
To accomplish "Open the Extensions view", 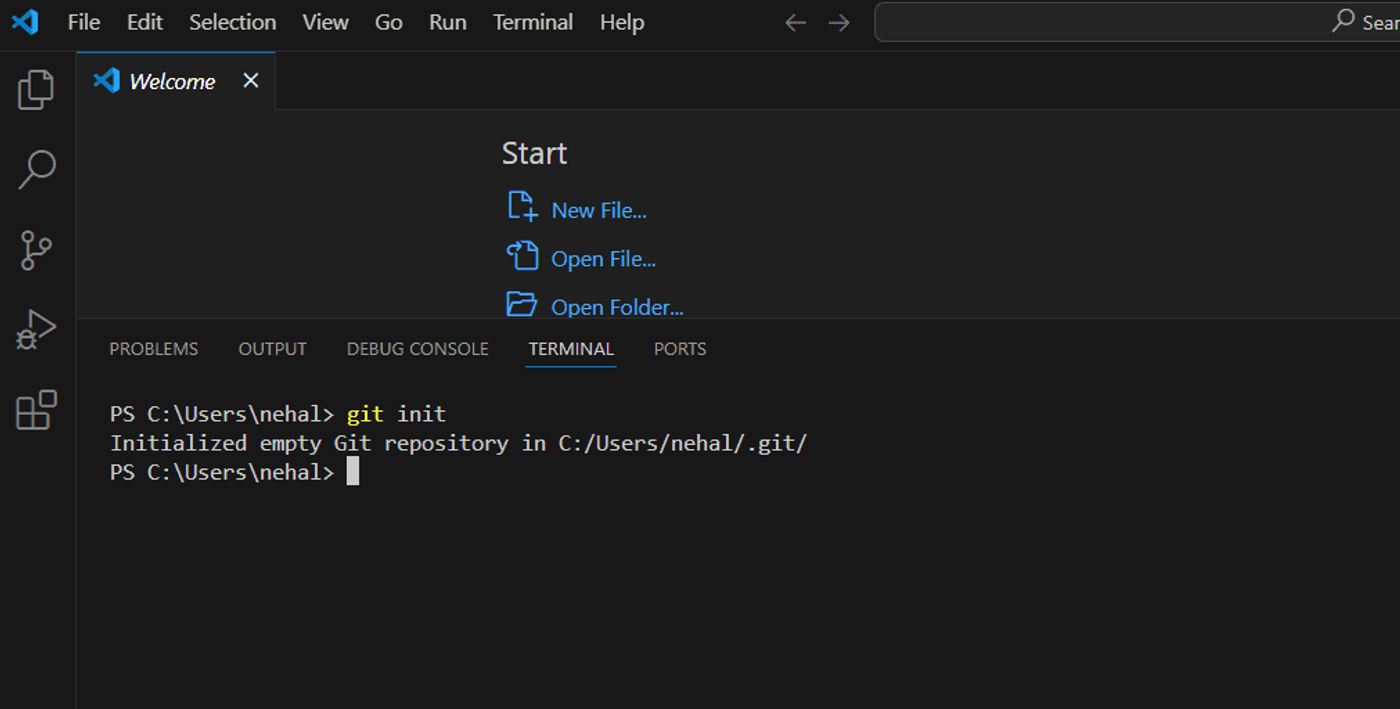I will coord(36,410).
